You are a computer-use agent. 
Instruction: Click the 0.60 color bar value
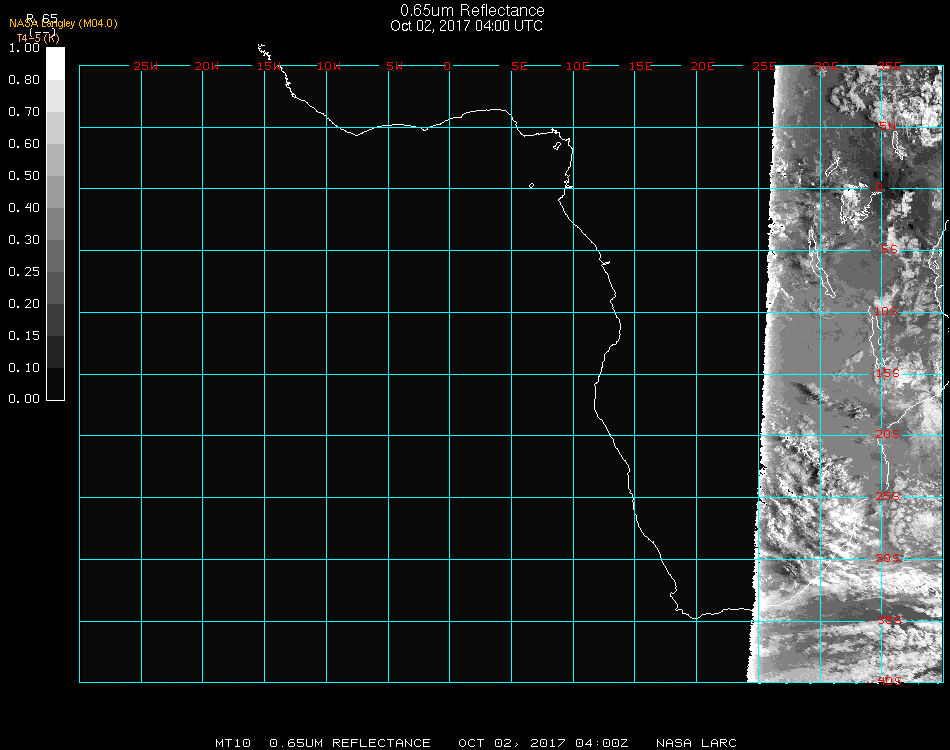[24, 144]
